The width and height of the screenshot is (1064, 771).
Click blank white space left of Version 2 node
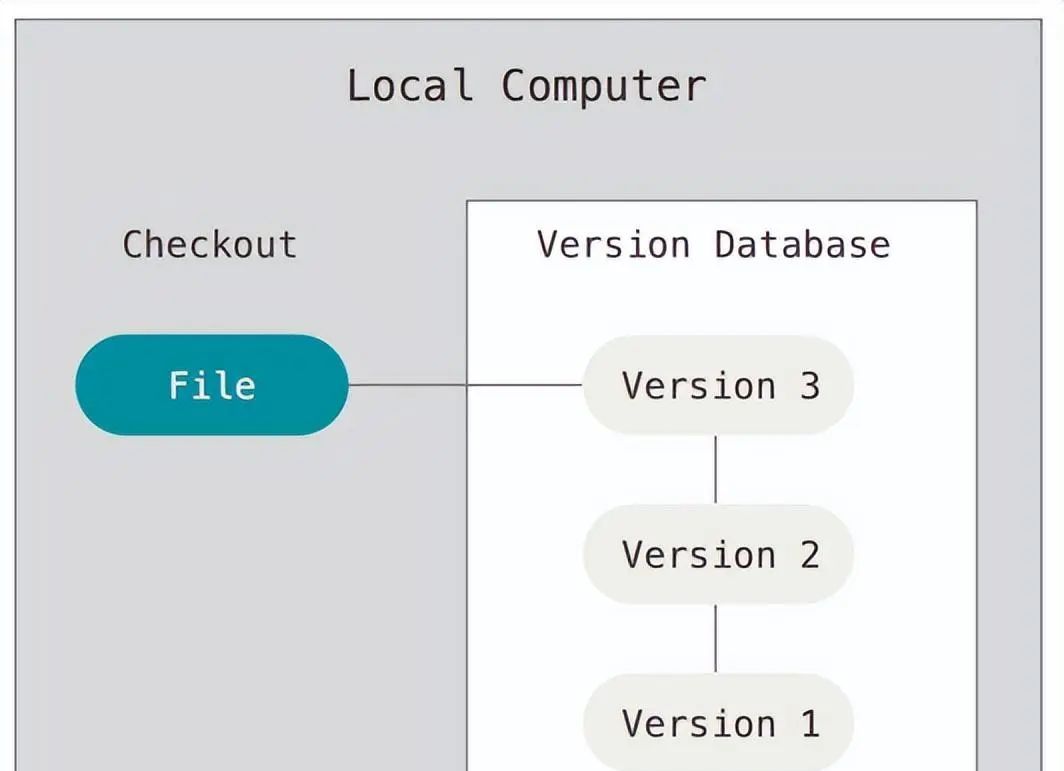(525, 554)
